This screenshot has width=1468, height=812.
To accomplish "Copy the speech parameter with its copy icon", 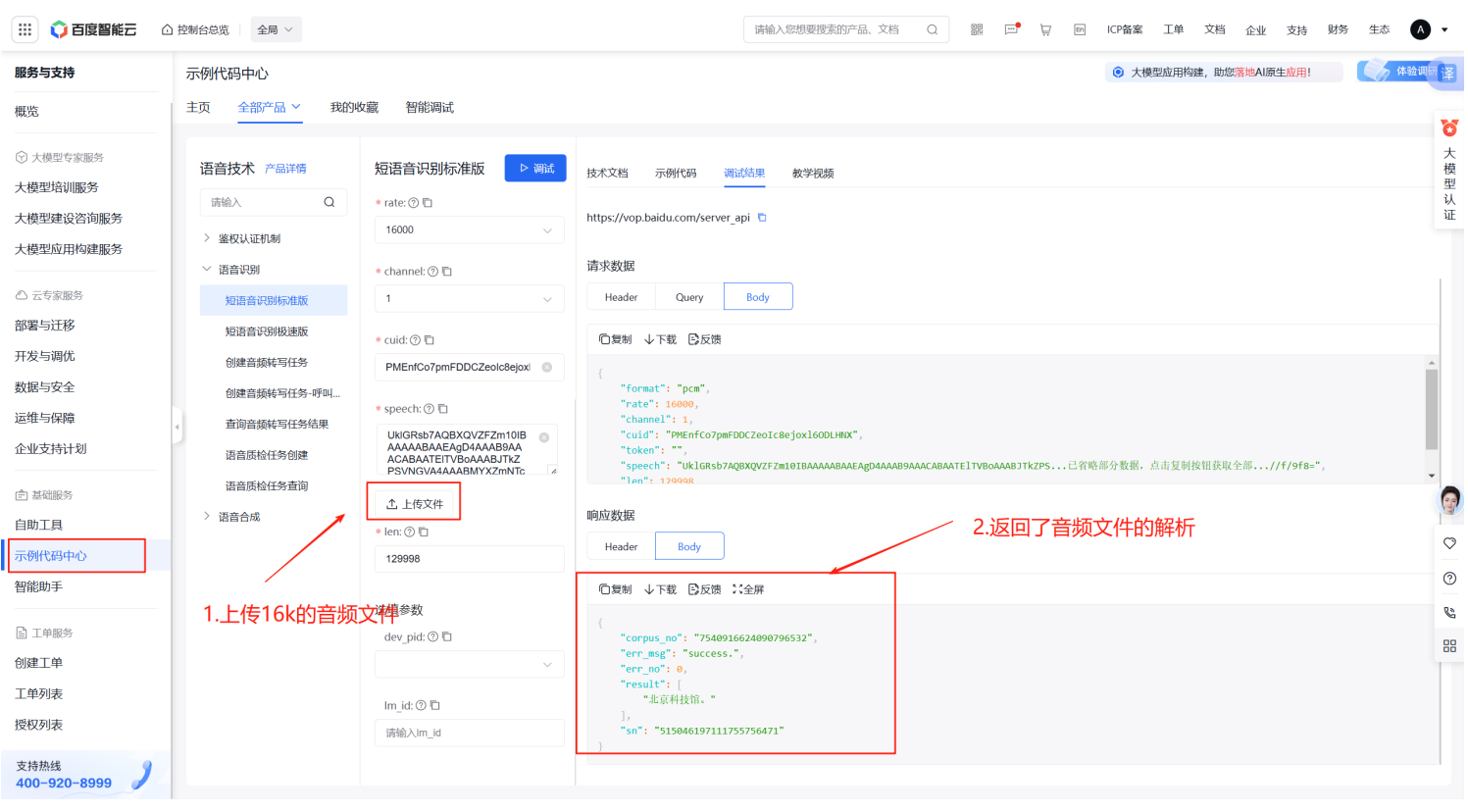I will pos(443,409).
